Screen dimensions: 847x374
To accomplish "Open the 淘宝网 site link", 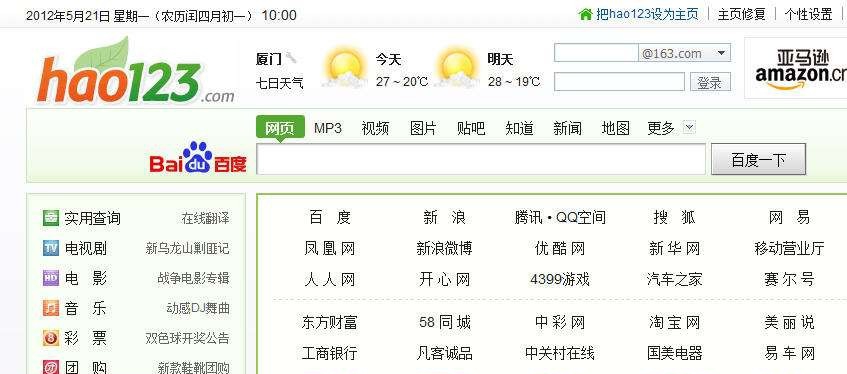I will click(x=674, y=323).
